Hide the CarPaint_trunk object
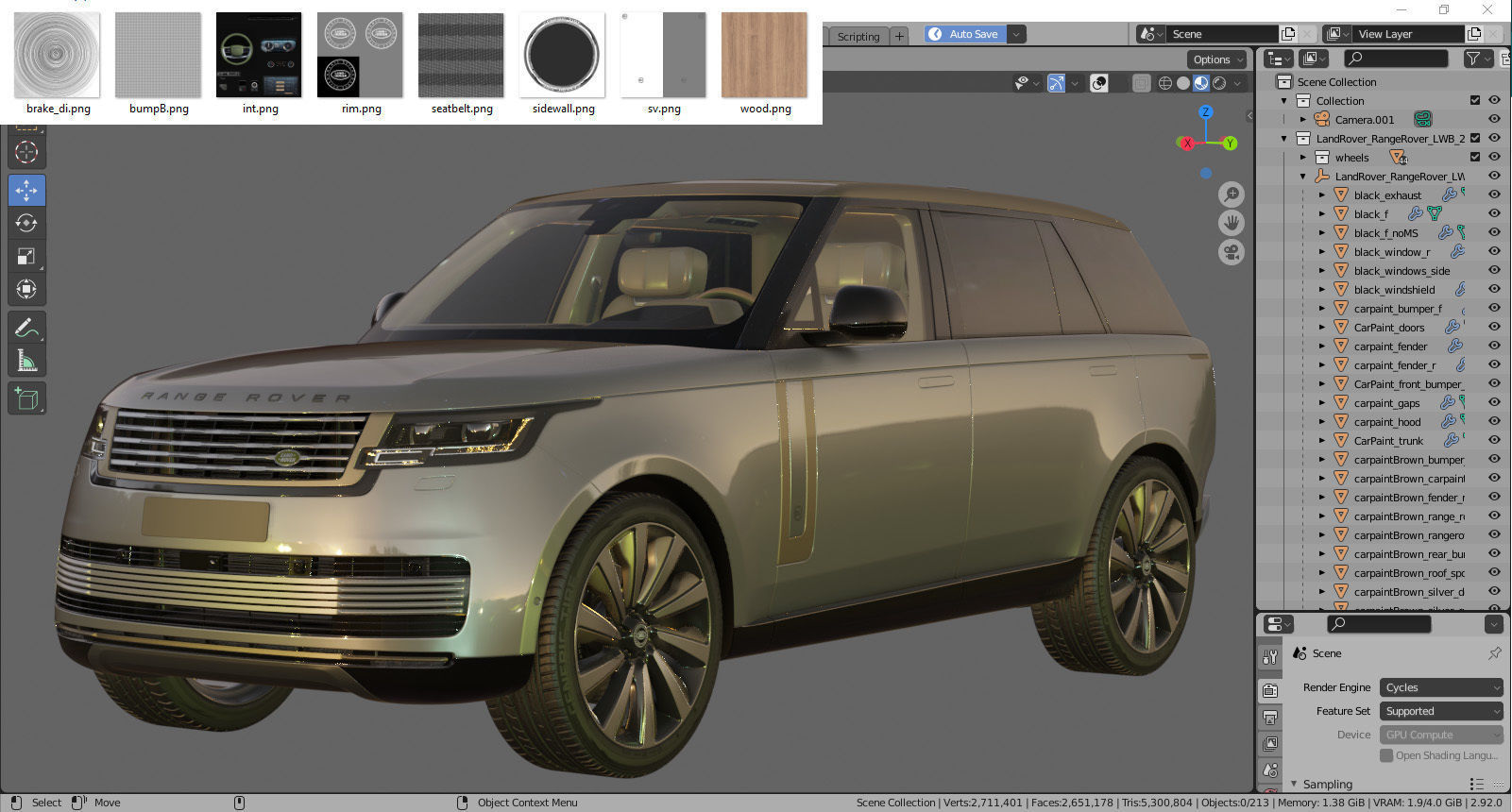This screenshot has height=812, width=1512. (x=1494, y=440)
